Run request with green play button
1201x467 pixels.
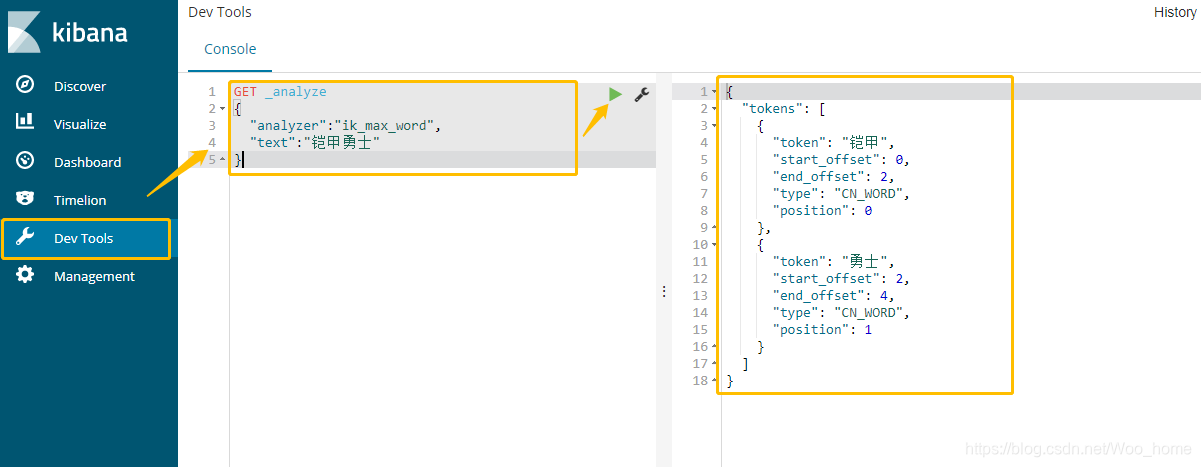pos(615,94)
